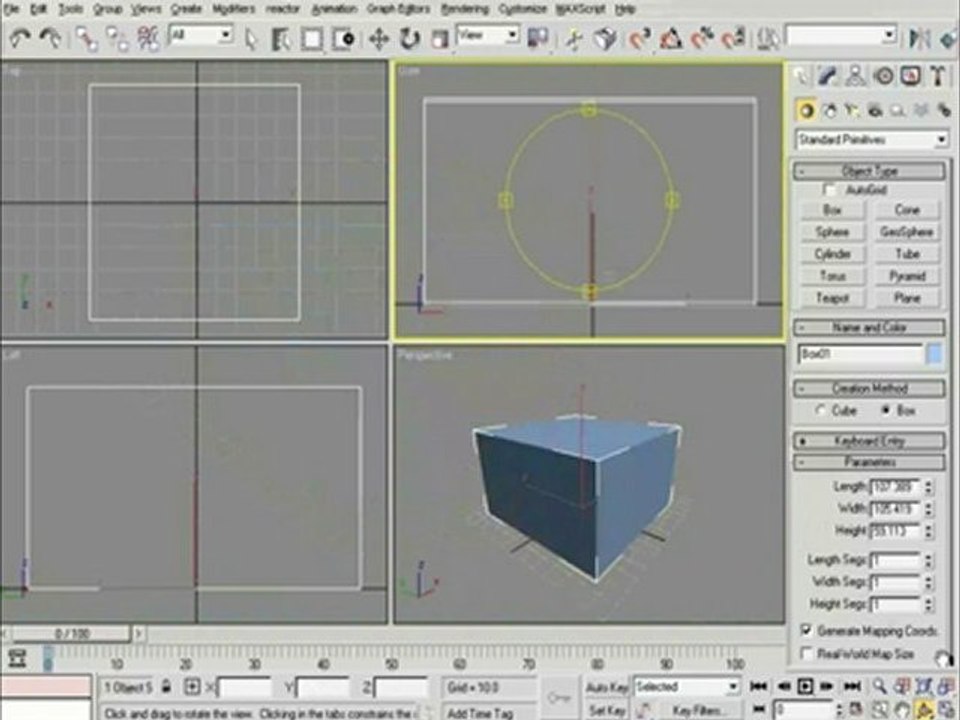Check the AutoGrid checkbox
This screenshot has height=720, width=960.
[830, 190]
